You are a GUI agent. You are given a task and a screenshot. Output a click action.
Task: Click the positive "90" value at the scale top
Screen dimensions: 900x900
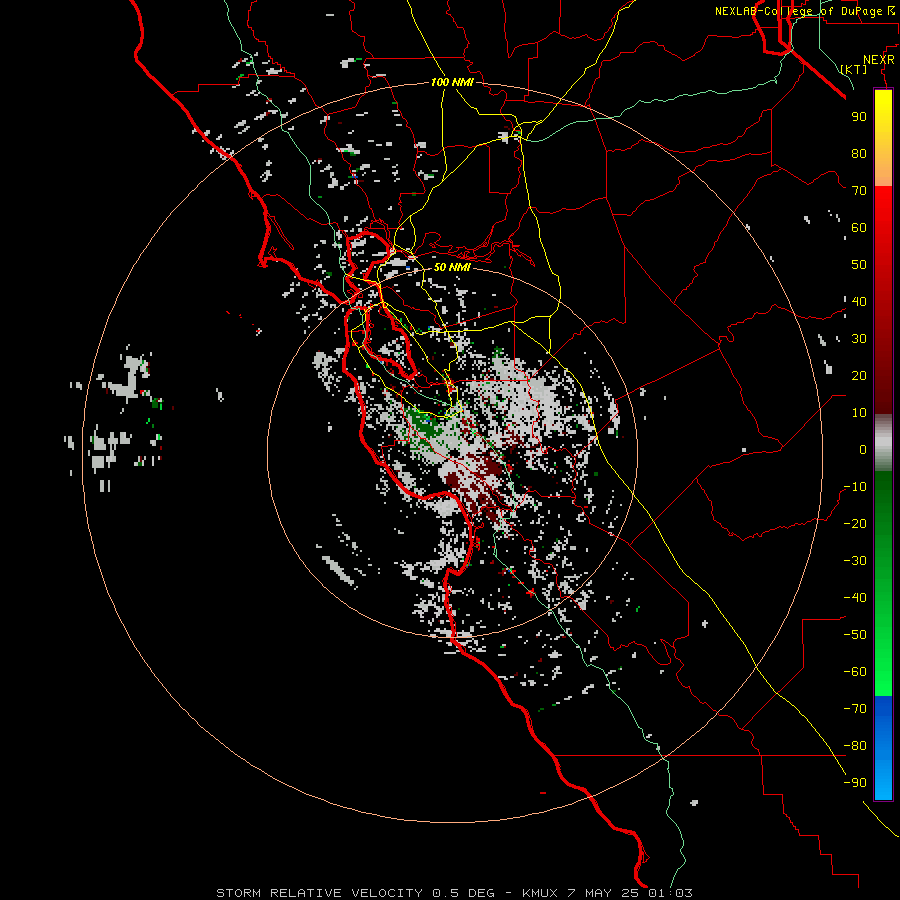click(x=859, y=117)
